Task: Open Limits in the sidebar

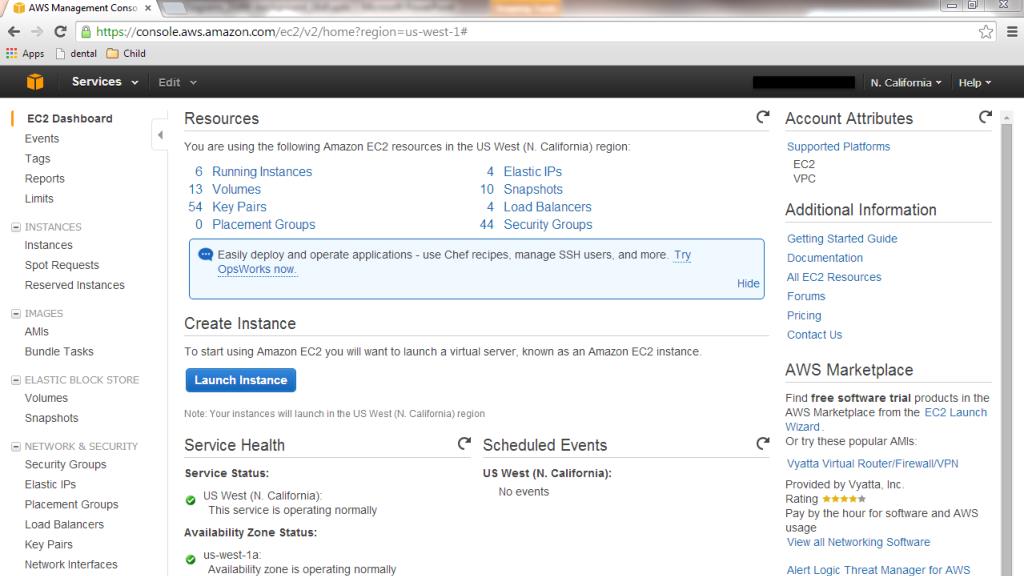Action: pos(39,199)
